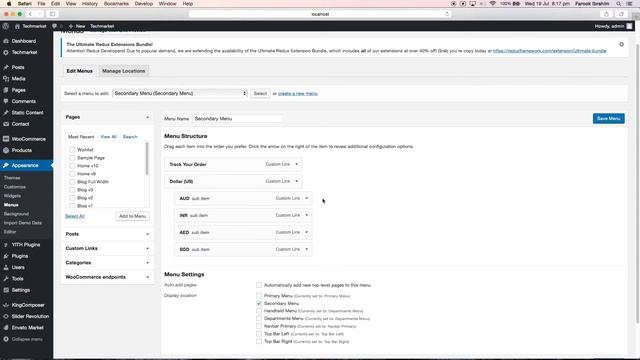Open the Products icon in sidebar
The height and width of the screenshot is (360, 640).
pos(6,151)
